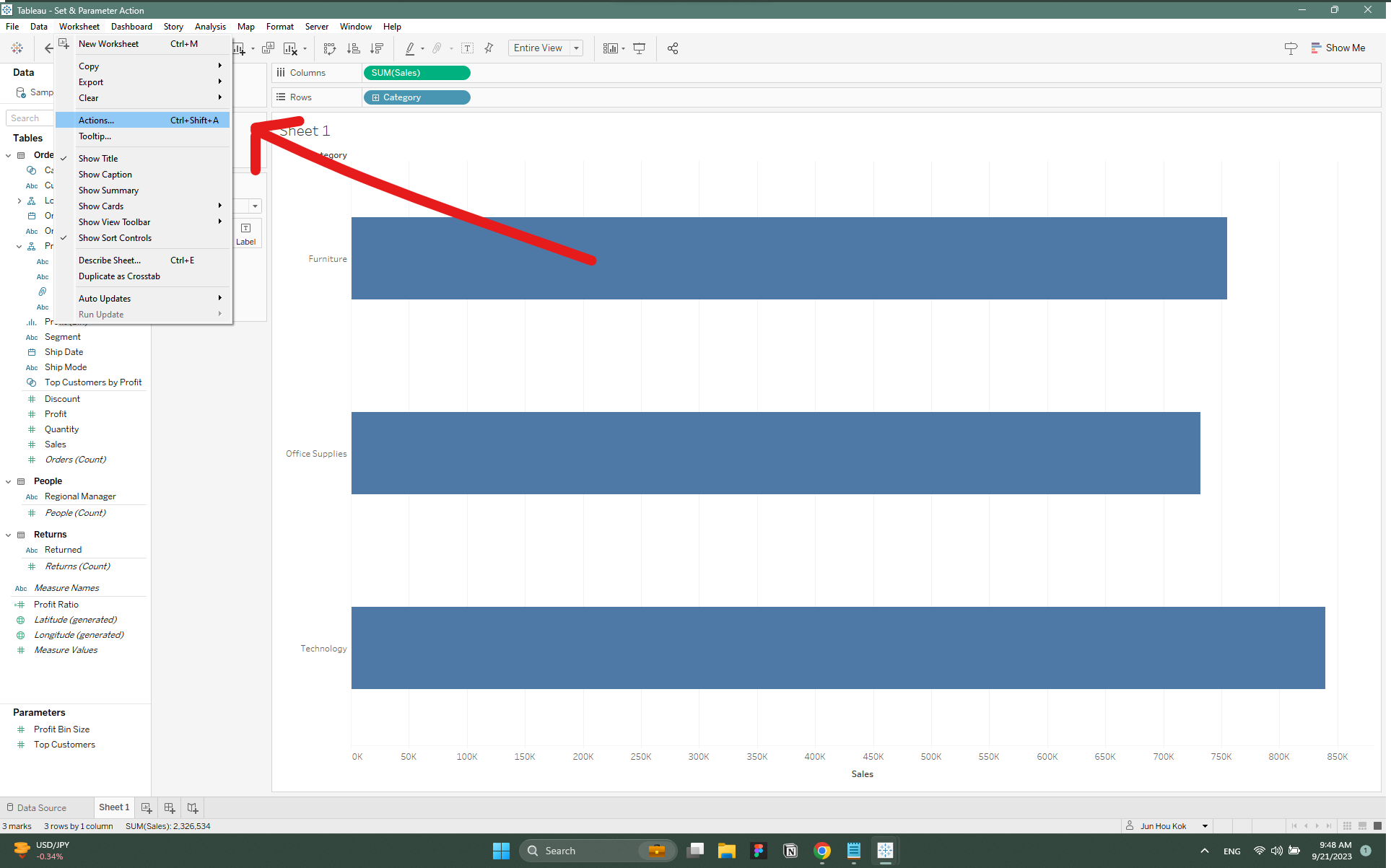Sort descending using the toolbar icon
Viewport: 1391px width, 868px height.
click(x=377, y=48)
